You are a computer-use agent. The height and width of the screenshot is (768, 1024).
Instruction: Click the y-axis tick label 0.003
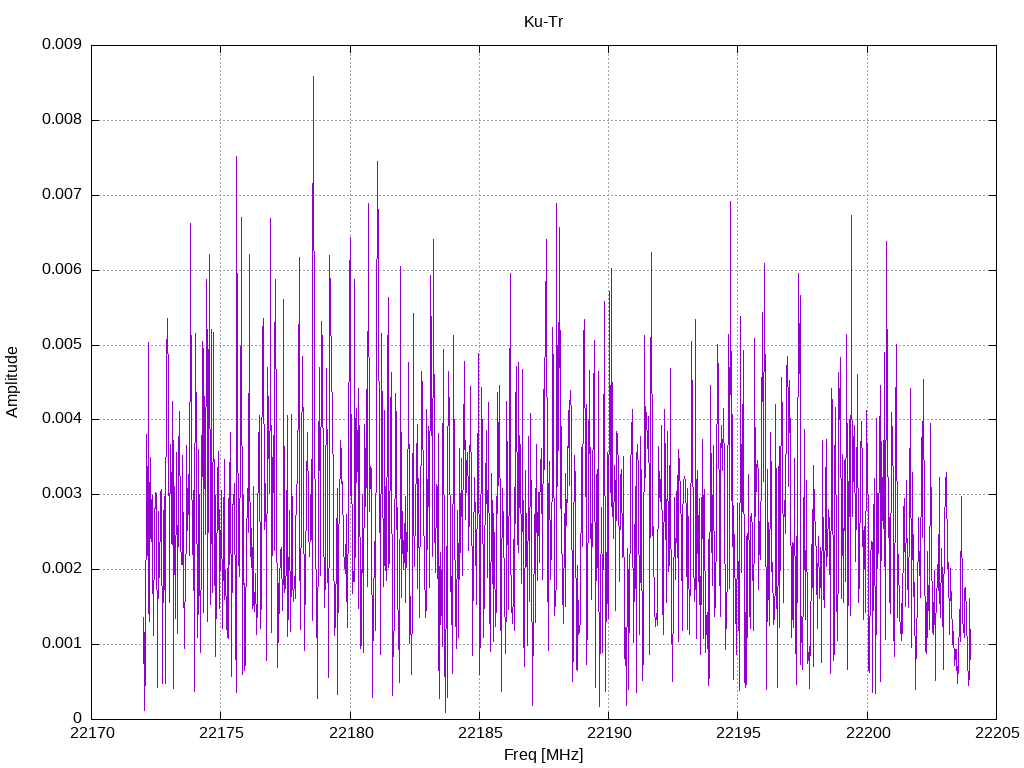[62, 494]
